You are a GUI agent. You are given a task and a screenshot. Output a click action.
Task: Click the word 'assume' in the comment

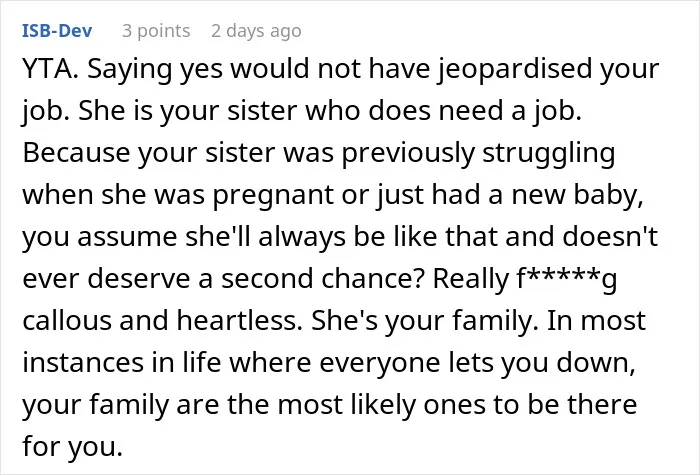point(127,238)
